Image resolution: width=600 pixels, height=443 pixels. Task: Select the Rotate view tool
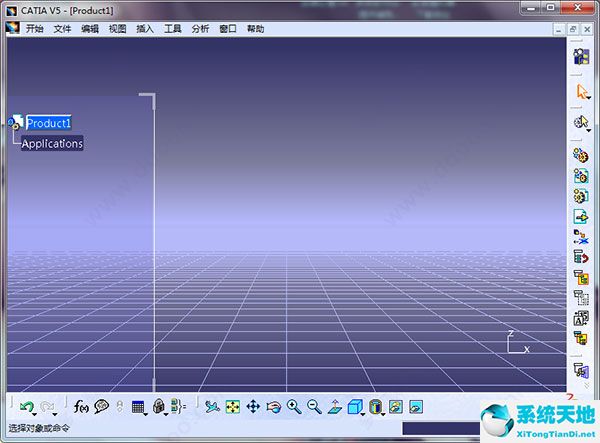[274, 407]
